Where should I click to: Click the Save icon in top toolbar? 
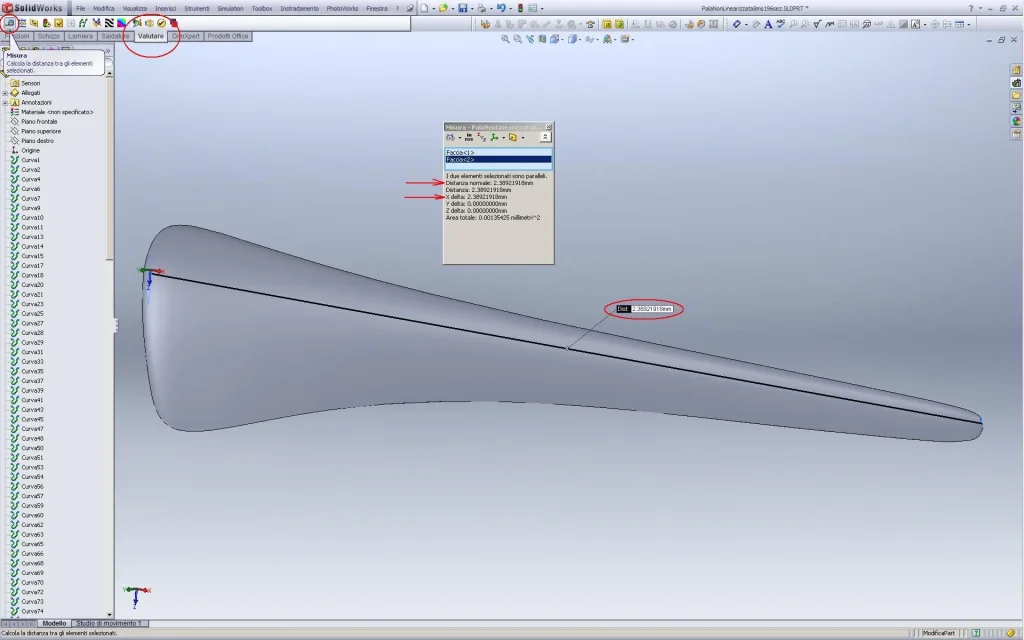tap(463, 8)
